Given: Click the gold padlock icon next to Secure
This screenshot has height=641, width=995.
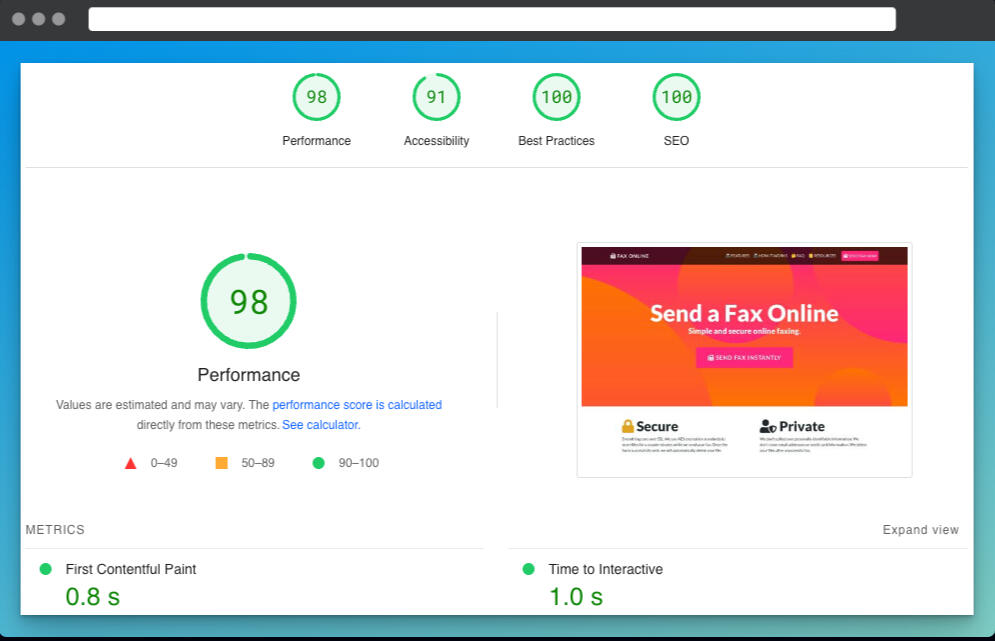Looking at the screenshot, I should tap(628, 426).
